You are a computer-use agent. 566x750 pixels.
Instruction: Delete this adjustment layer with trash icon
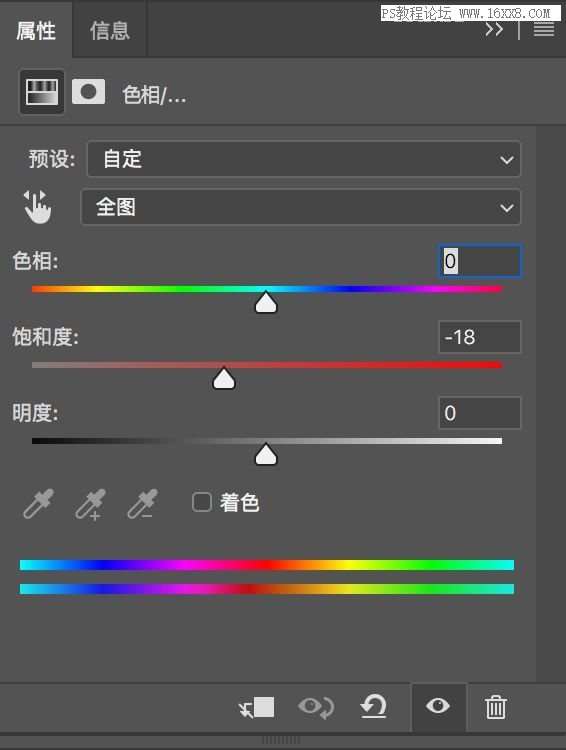click(x=495, y=707)
